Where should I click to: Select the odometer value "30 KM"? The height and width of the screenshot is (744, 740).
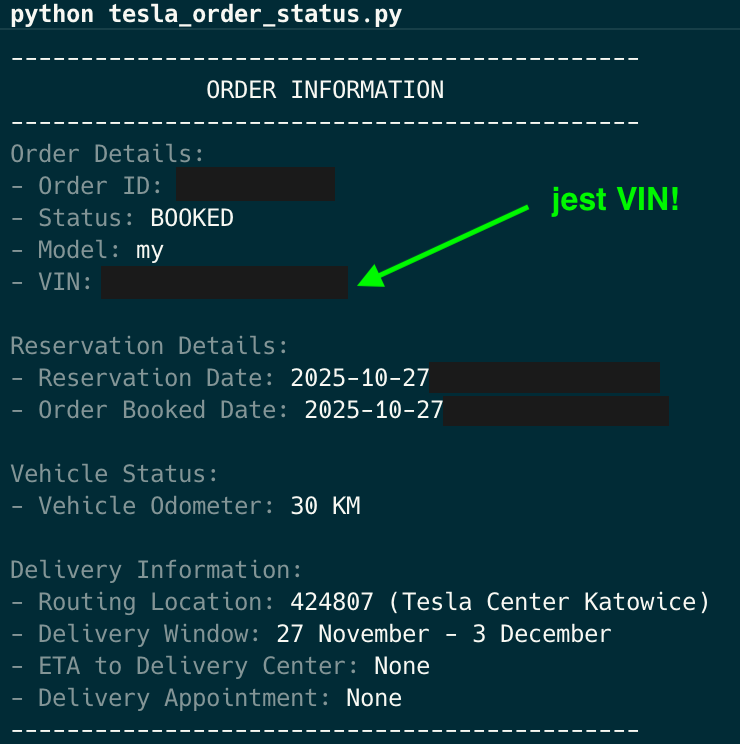[x=325, y=506]
